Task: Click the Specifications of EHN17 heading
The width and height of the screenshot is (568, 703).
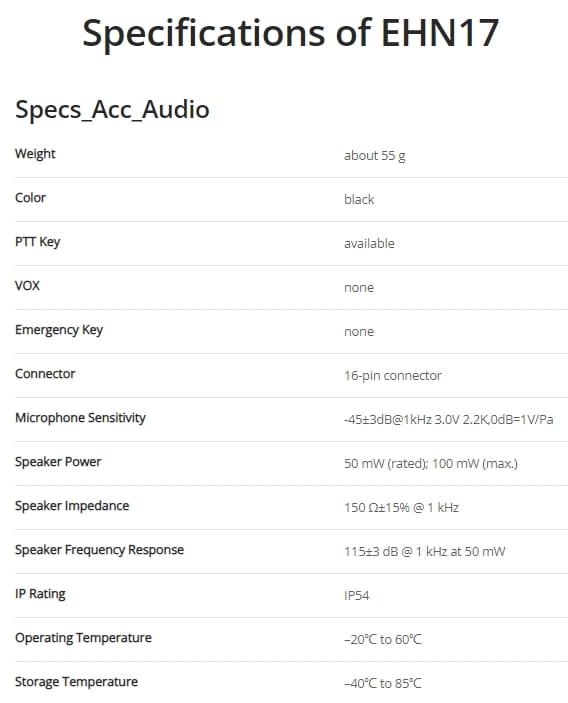Action: click(x=291, y=33)
